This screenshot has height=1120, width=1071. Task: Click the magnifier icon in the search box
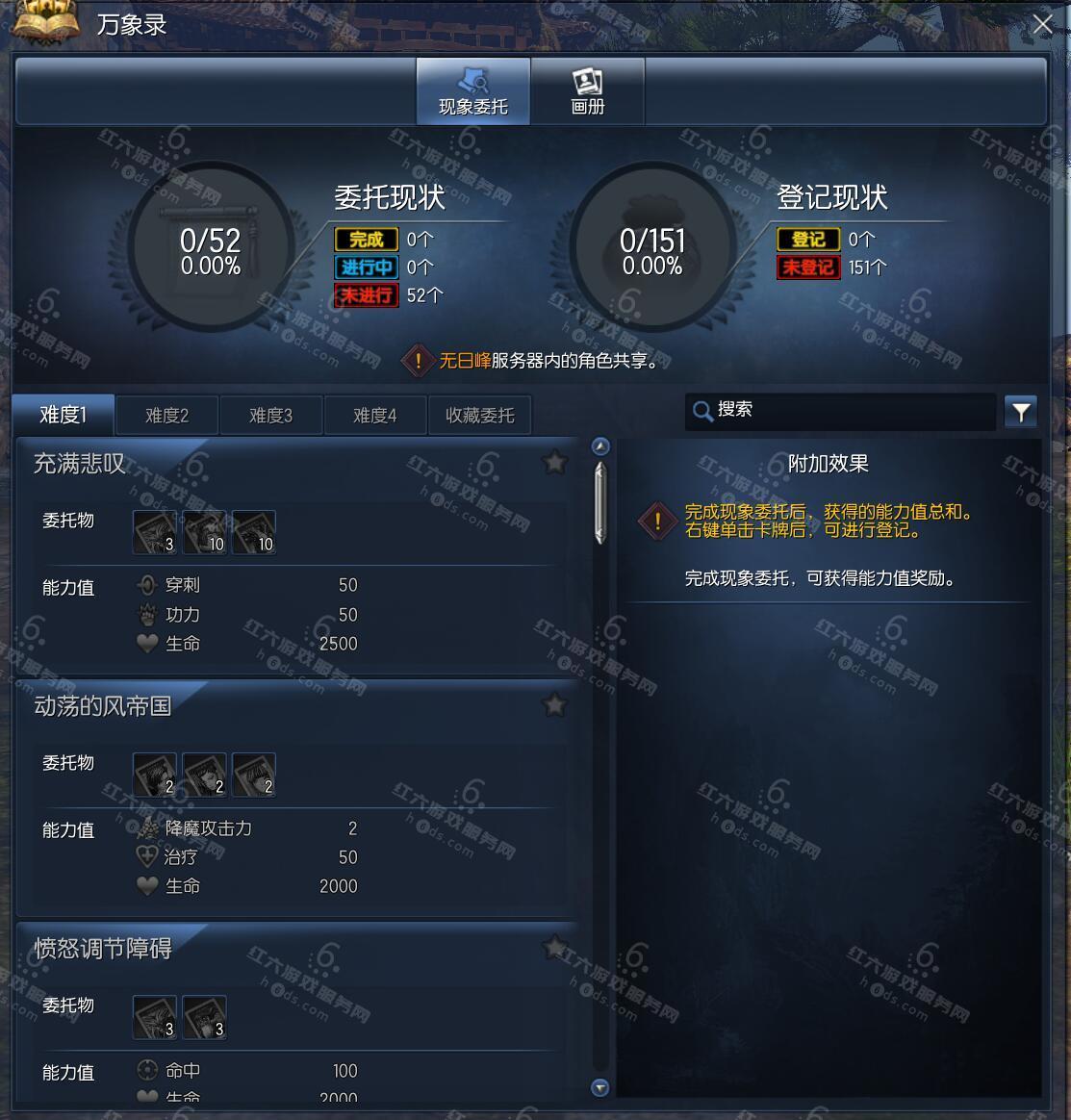tap(703, 412)
